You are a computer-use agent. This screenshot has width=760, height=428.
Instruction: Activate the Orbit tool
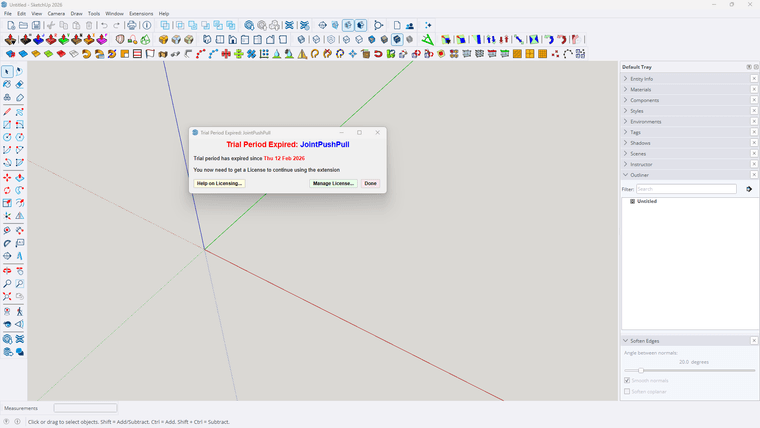coord(7,271)
